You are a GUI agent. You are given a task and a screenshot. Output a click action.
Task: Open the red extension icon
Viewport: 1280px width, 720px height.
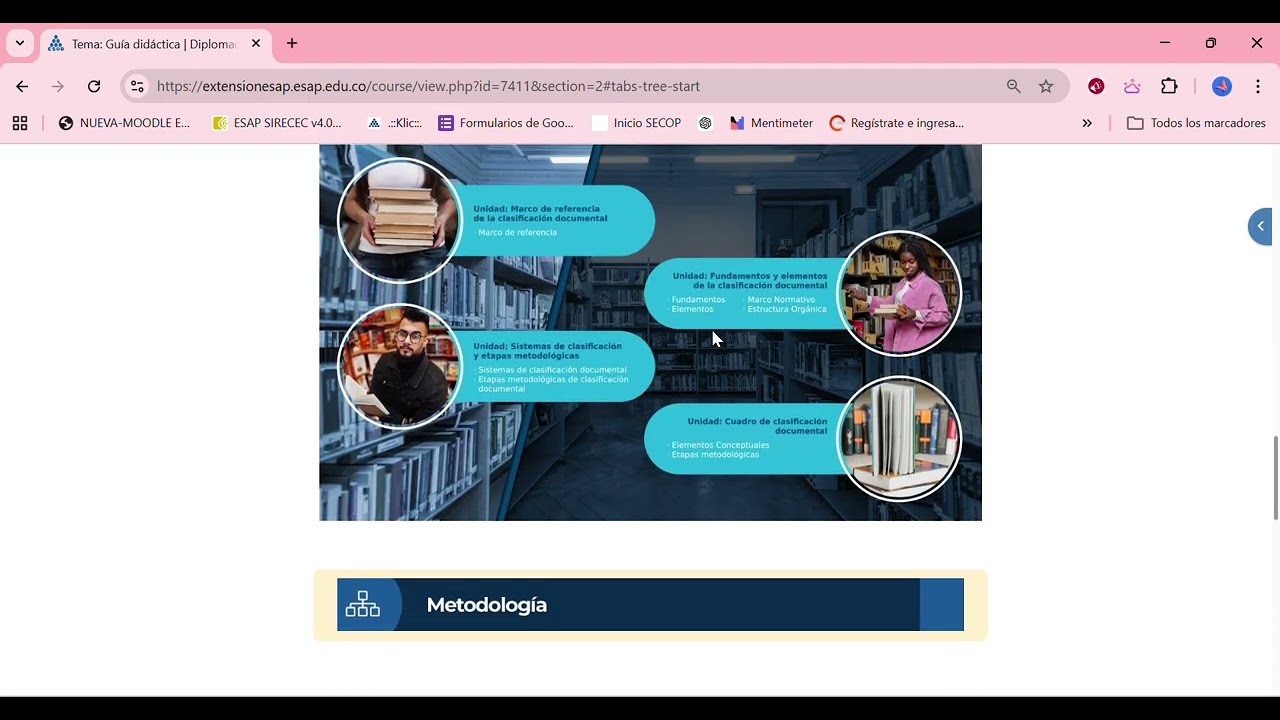click(x=1096, y=86)
